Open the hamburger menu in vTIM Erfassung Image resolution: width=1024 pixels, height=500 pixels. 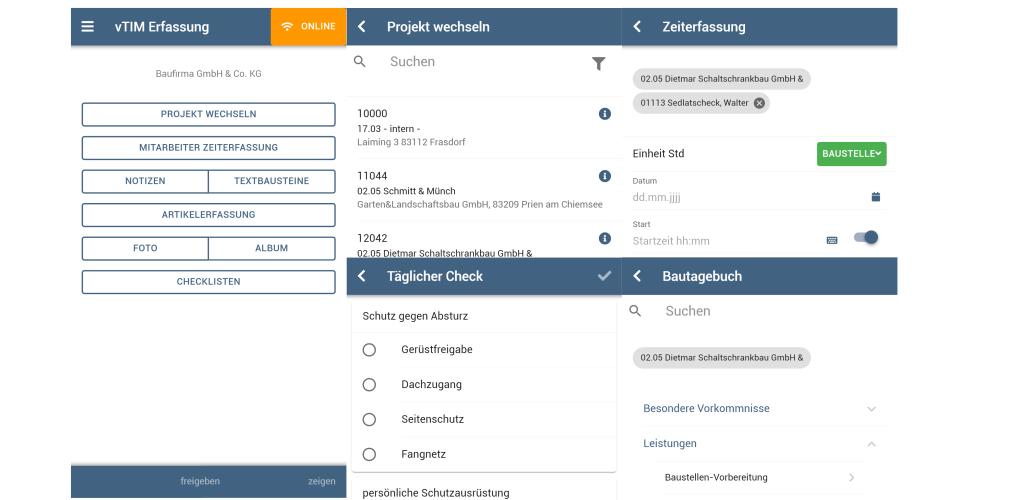pyautogui.click(x=88, y=27)
